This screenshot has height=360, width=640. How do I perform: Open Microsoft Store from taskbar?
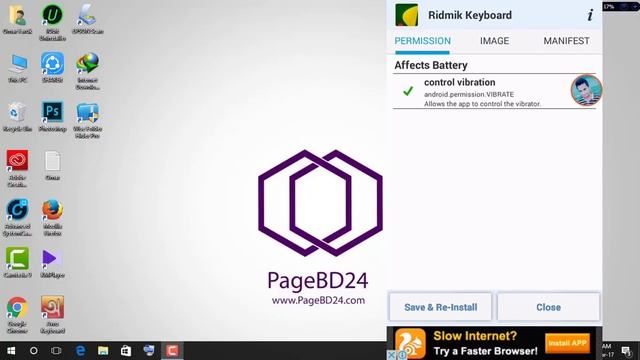coord(126,351)
